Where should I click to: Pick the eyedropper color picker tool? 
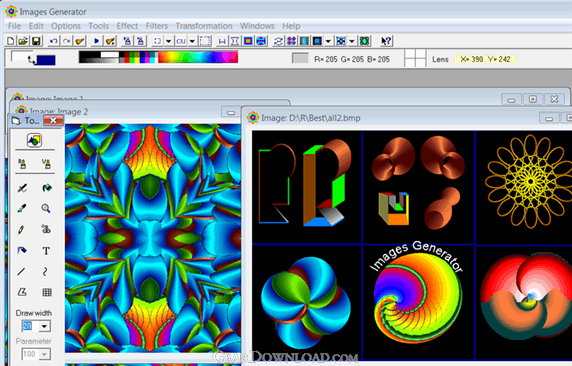(x=22, y=208)
